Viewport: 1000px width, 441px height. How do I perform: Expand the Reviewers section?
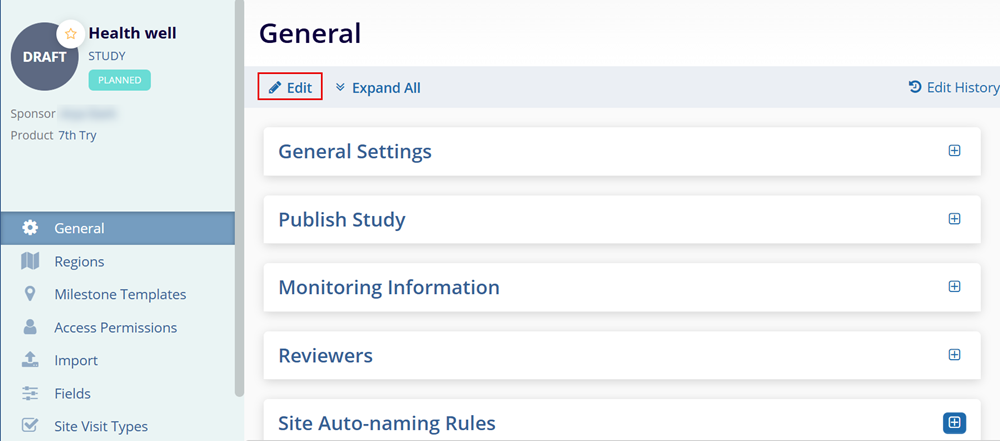tap(954, 355)
